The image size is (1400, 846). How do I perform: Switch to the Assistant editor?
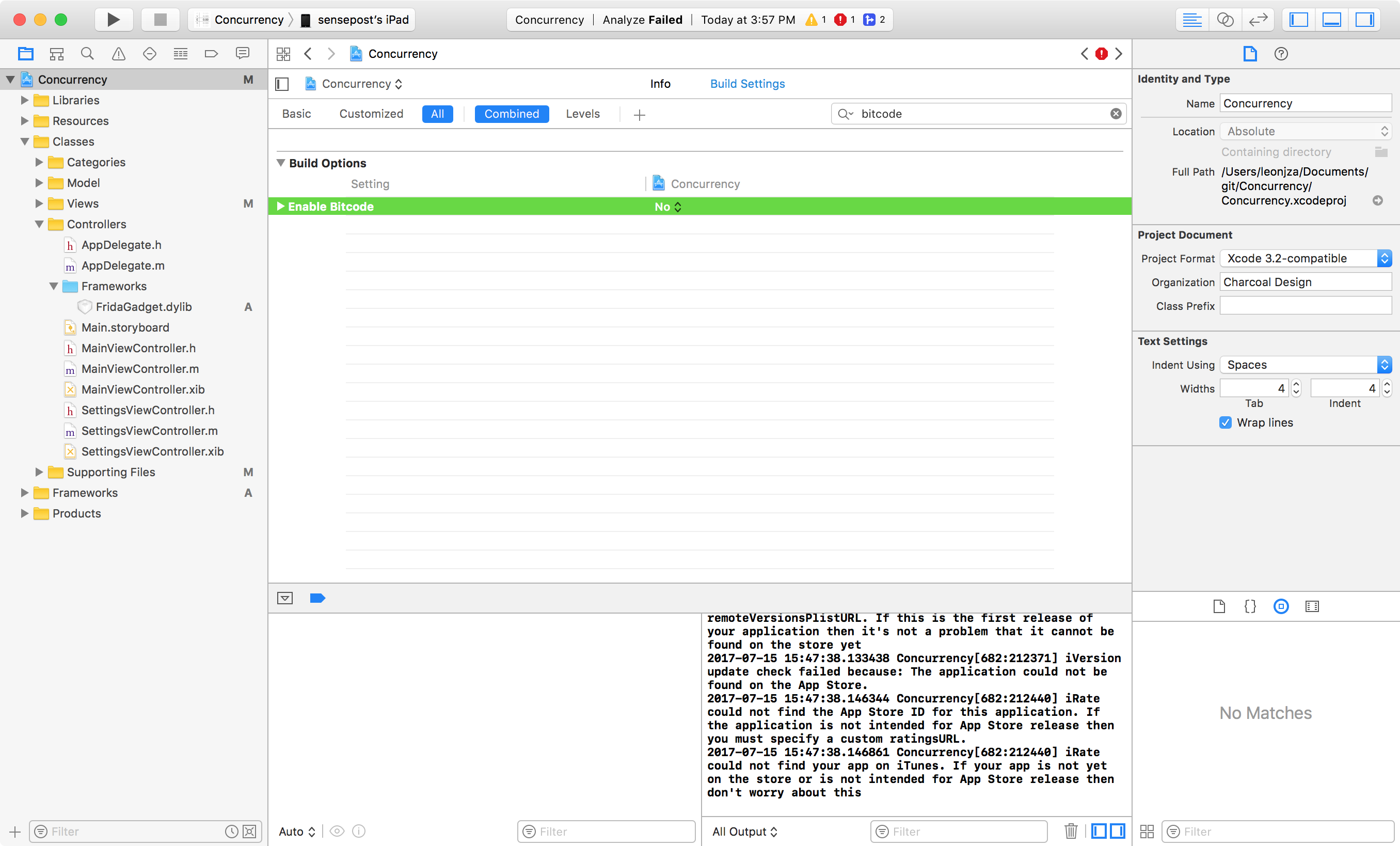1225,19
